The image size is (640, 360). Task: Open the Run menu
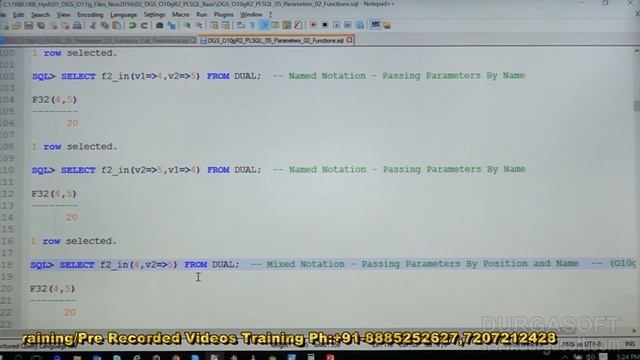202,15
